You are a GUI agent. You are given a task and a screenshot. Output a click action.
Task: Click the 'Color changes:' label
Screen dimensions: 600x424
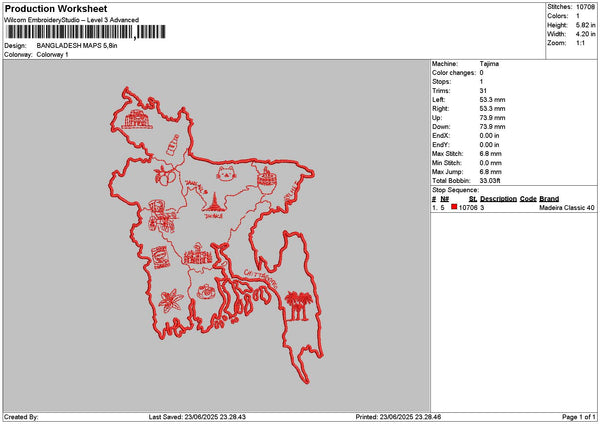454,73
